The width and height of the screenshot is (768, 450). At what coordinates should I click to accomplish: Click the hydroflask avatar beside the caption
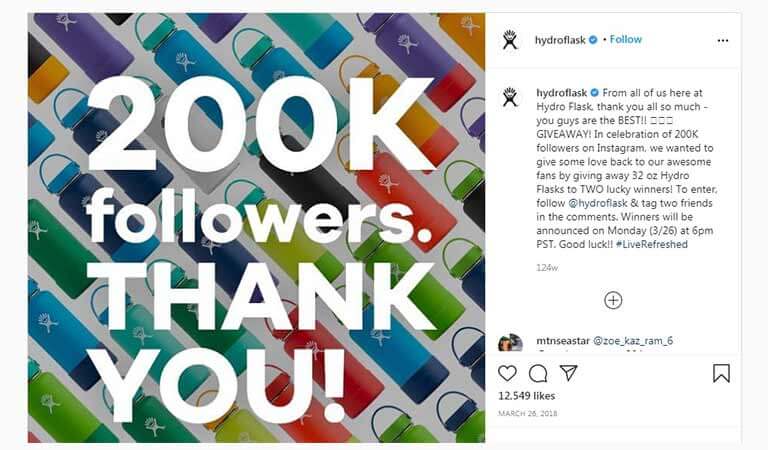[x=510, y=97]
